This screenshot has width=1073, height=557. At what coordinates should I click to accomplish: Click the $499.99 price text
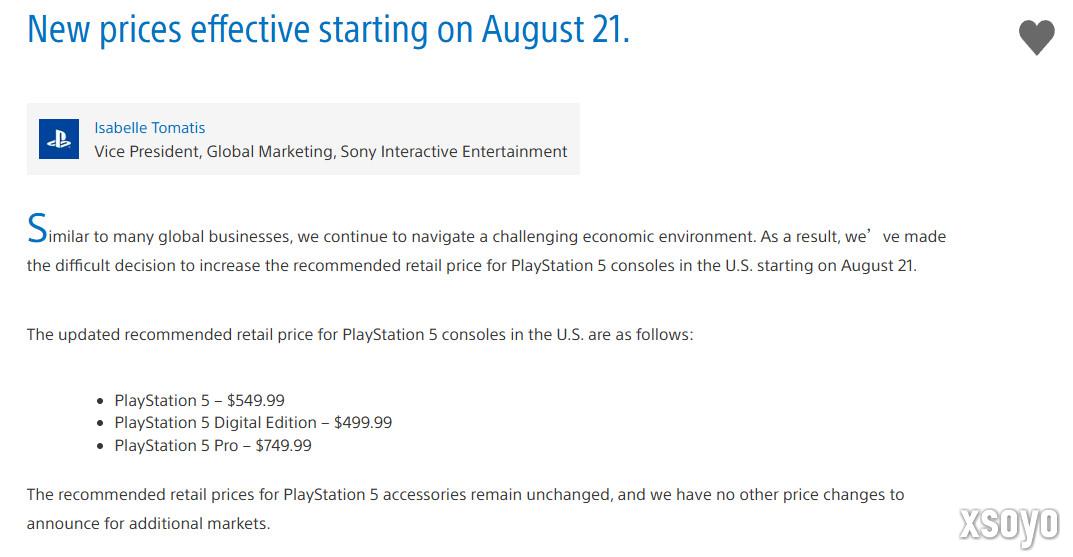pos(363,423)
